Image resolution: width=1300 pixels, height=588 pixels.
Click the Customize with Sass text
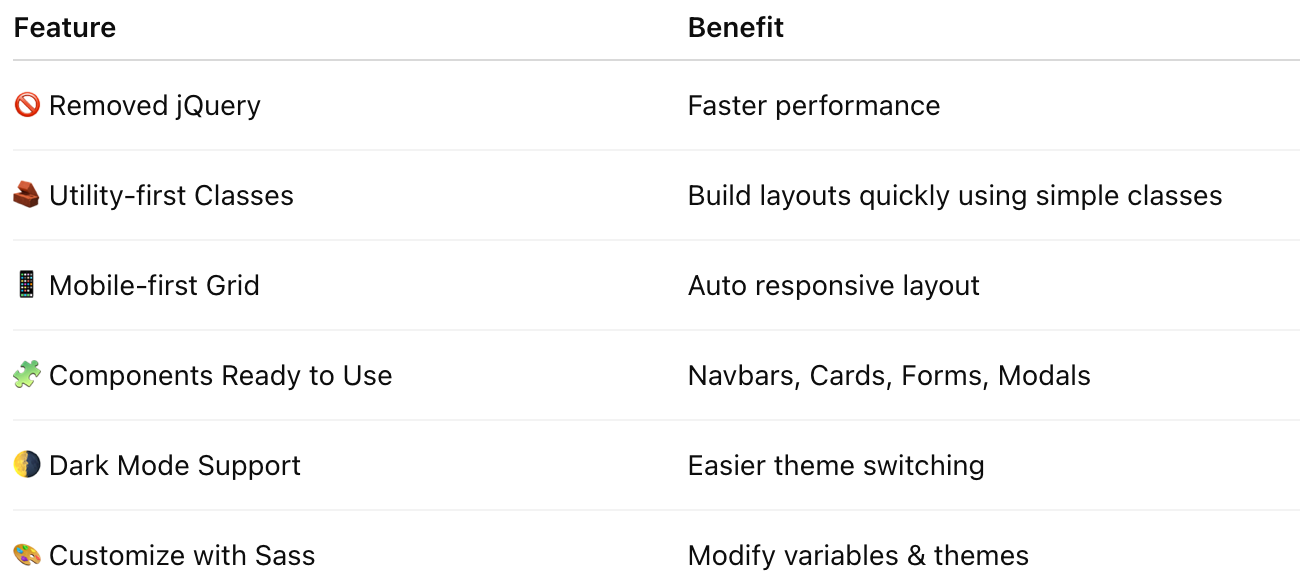(182, 555)
